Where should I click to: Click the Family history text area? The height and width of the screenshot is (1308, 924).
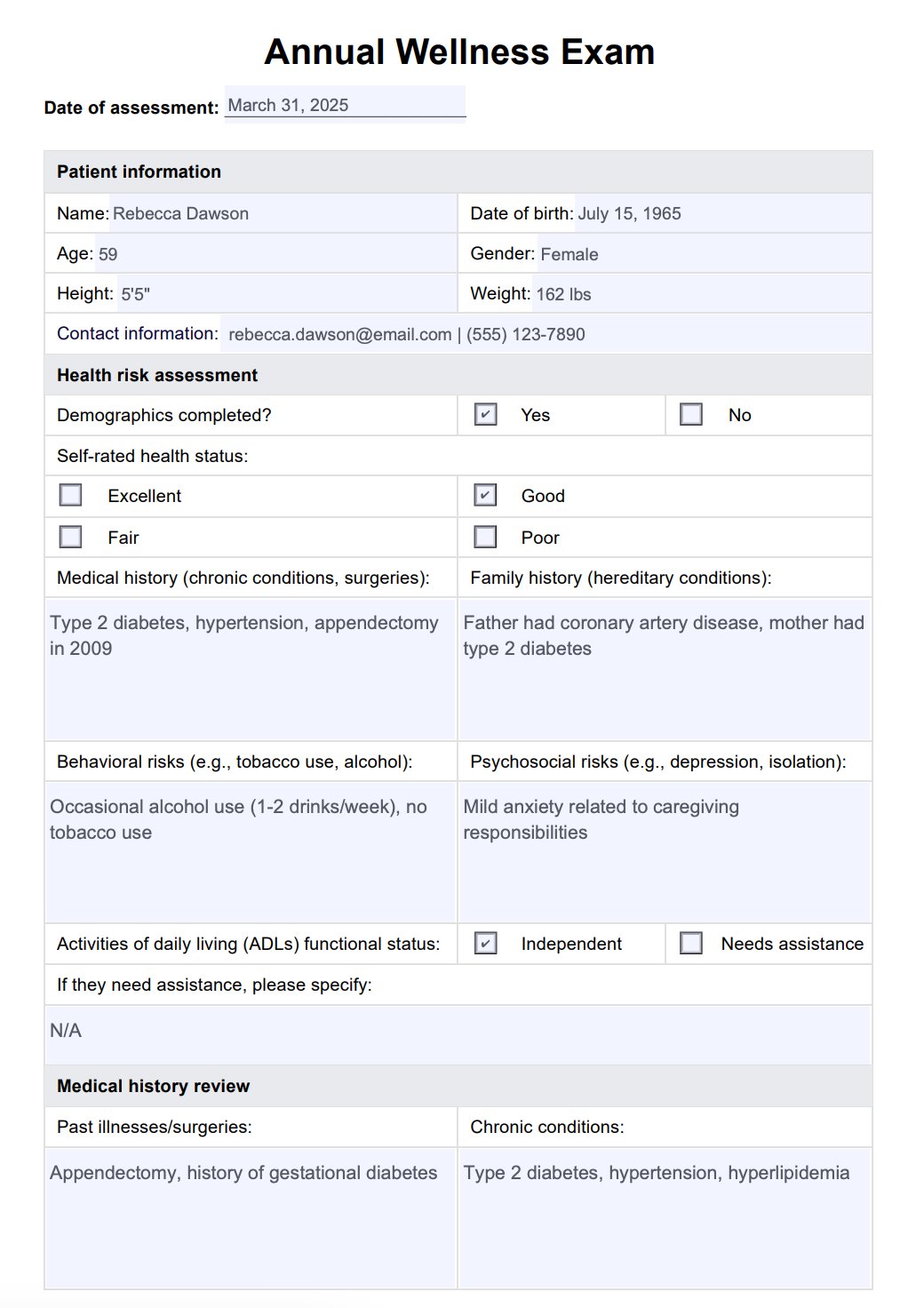tap(664, 669)
